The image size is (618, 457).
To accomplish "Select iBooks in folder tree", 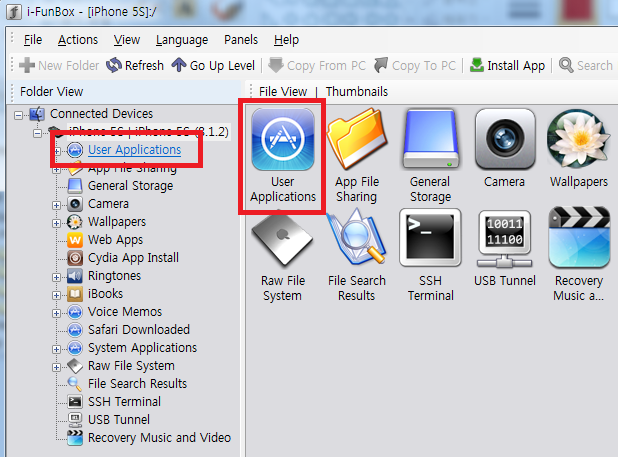I will point(105,294).
